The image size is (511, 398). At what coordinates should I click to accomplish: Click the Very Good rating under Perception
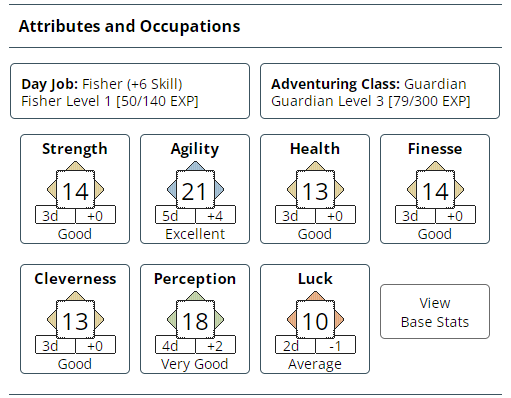coord(195,364)
